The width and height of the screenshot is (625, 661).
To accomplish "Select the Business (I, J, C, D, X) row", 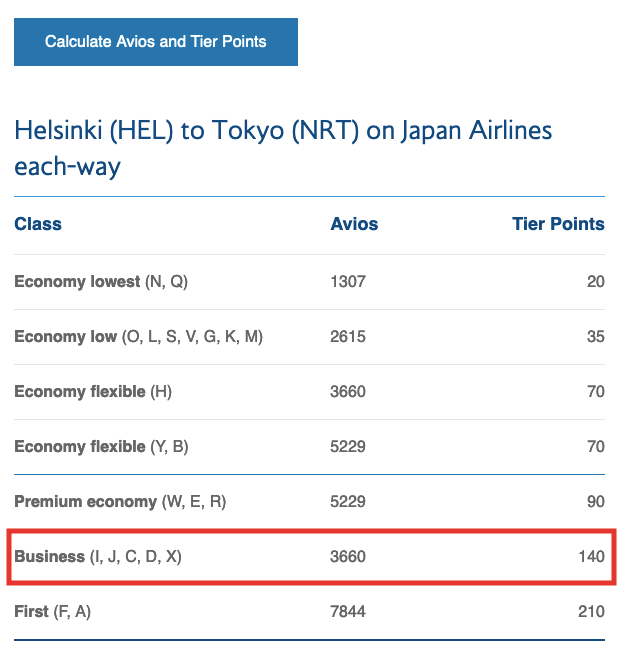I will (x=311, y=557).
